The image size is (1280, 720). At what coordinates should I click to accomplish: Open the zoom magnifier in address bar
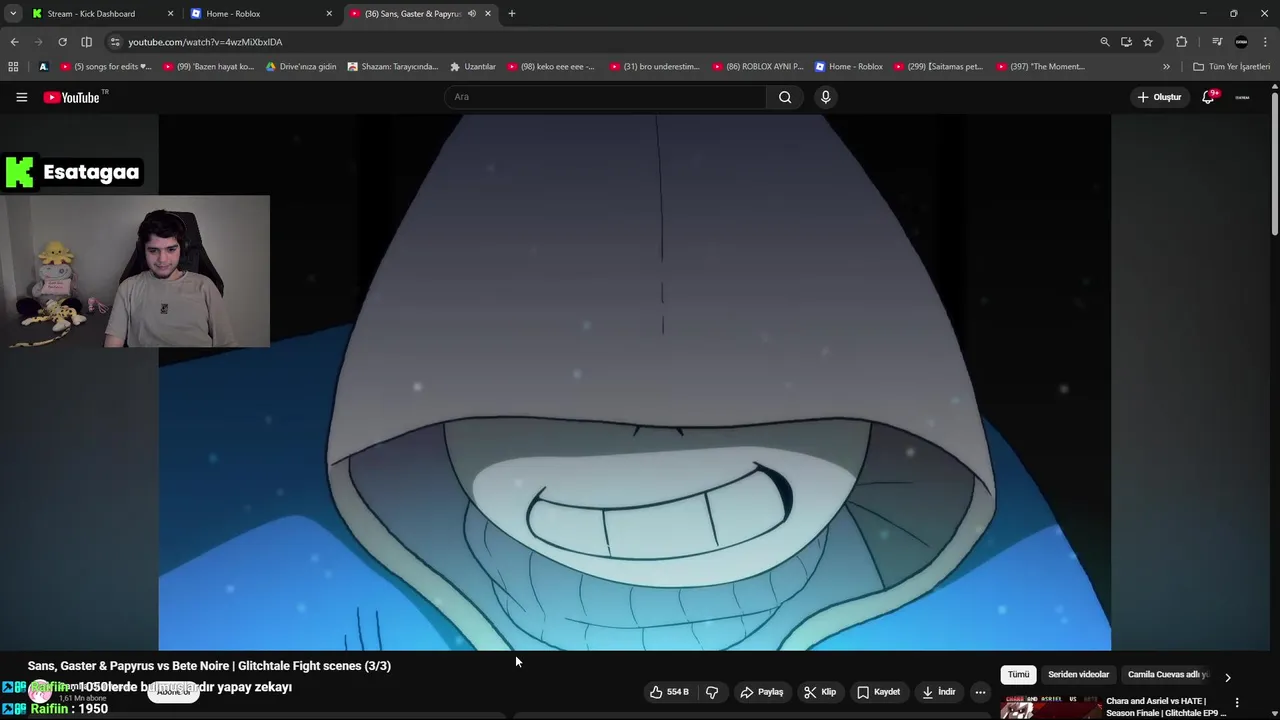coord(1105,42)
